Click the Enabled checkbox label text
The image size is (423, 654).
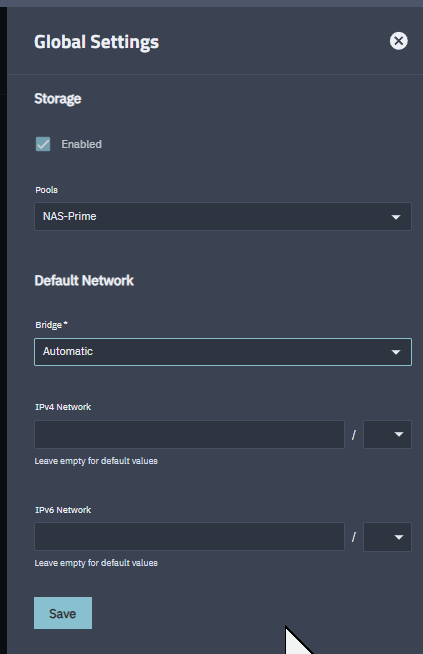tap(81, 144)
